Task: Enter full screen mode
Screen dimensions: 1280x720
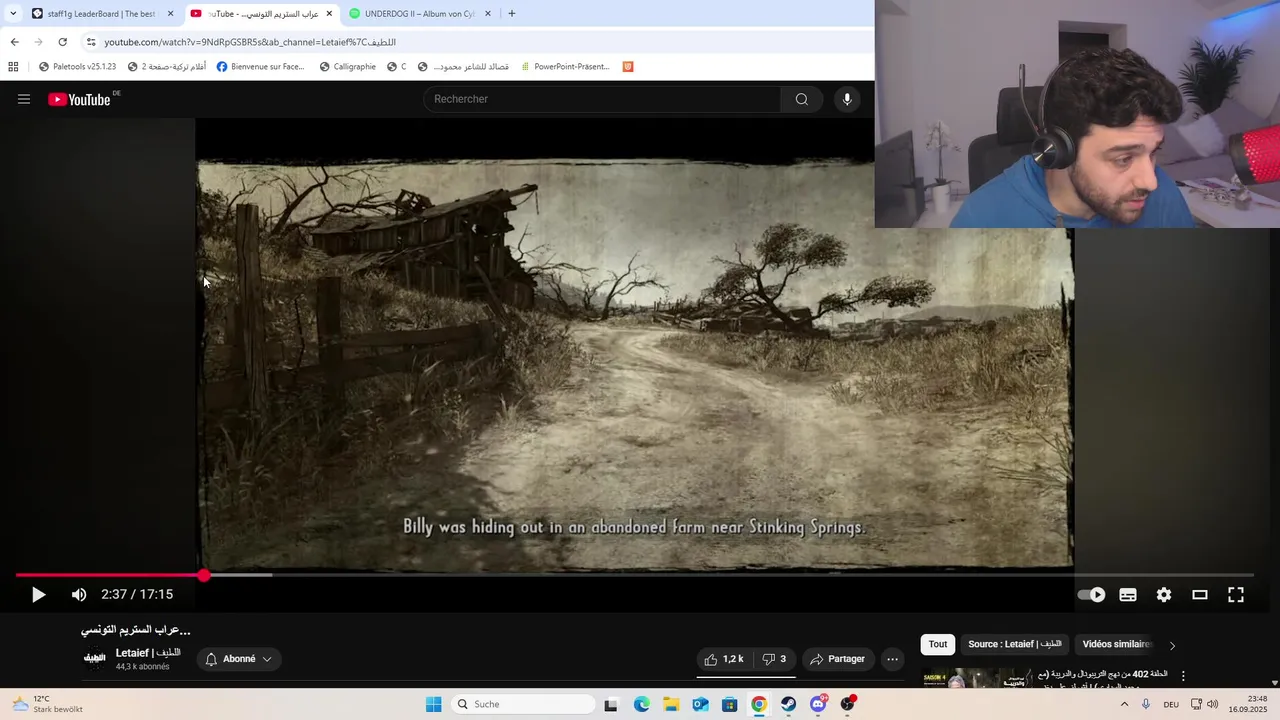Action: pos(1236,595)
